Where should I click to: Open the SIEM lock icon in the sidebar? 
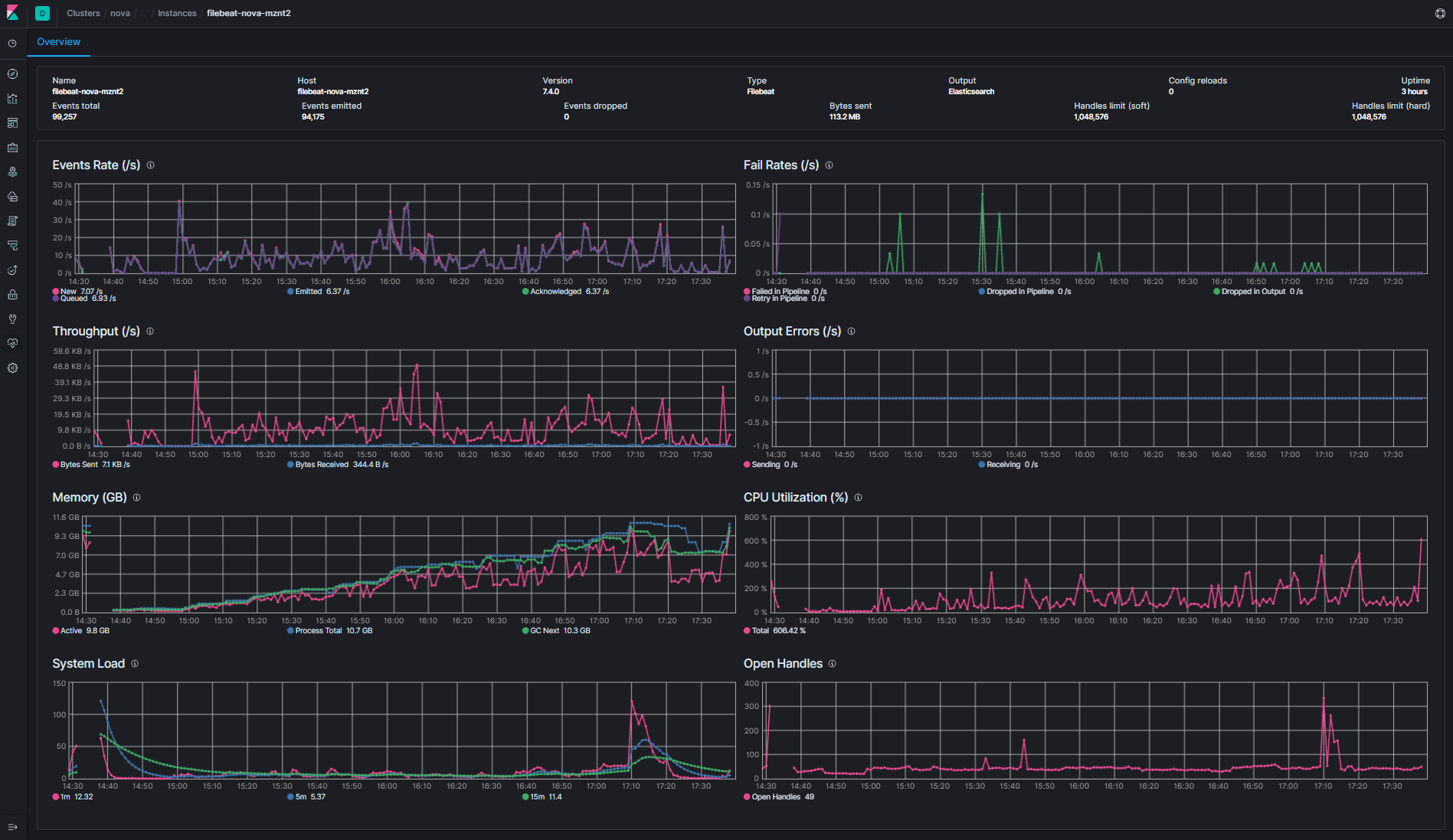(12, 295)
